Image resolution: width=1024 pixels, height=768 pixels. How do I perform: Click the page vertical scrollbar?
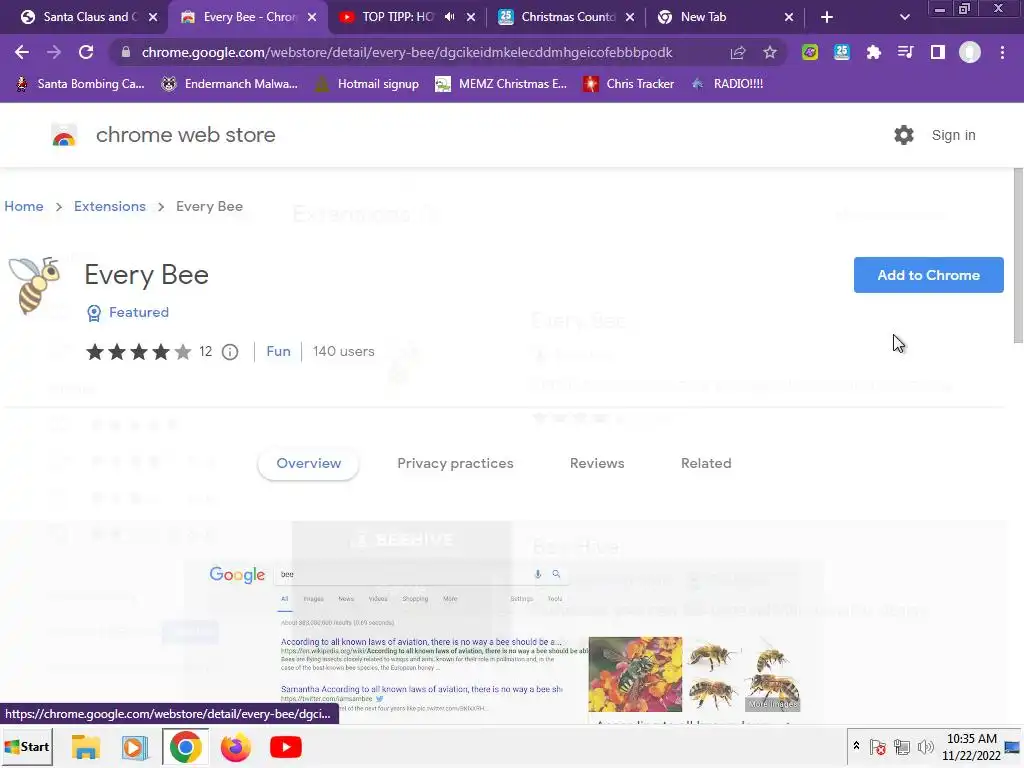click(1017, 255)
